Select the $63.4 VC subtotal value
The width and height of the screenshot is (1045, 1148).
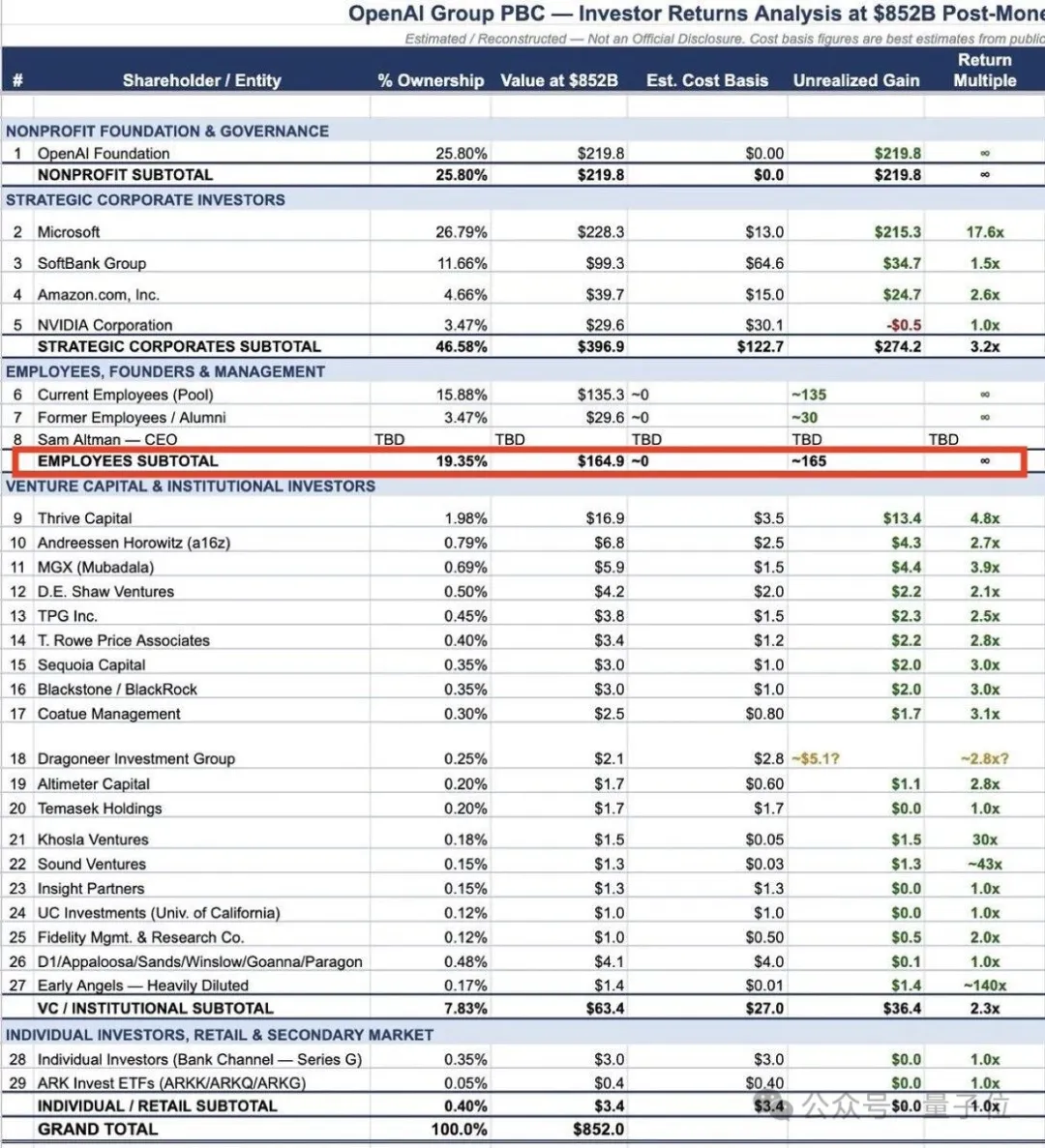tap(605, 1008)
